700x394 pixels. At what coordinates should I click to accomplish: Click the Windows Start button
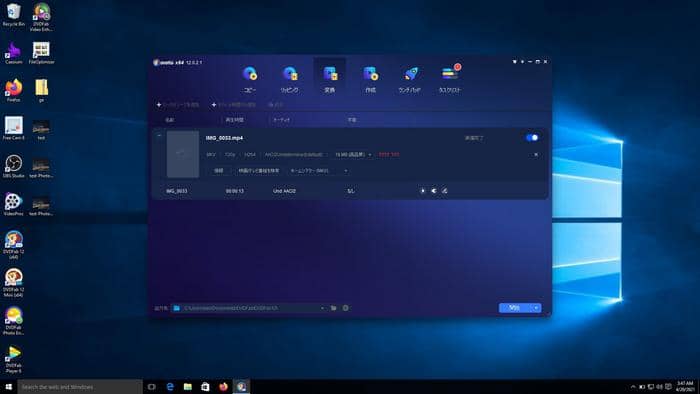[x=8, y=386]
